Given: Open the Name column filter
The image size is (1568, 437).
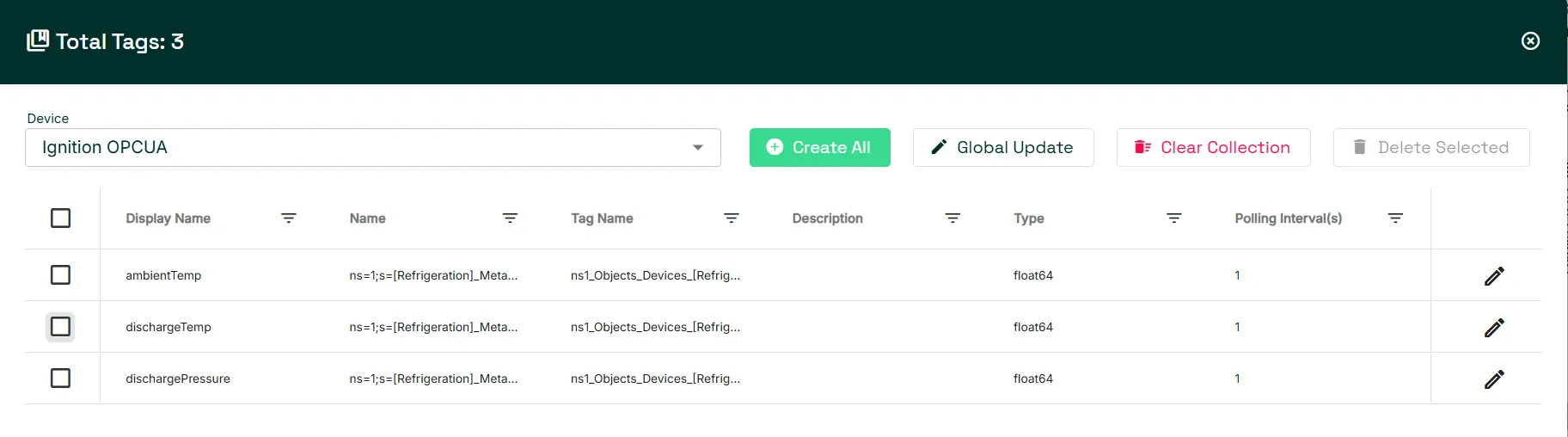Looking at the screenshot, I should (x=510, y=218).
